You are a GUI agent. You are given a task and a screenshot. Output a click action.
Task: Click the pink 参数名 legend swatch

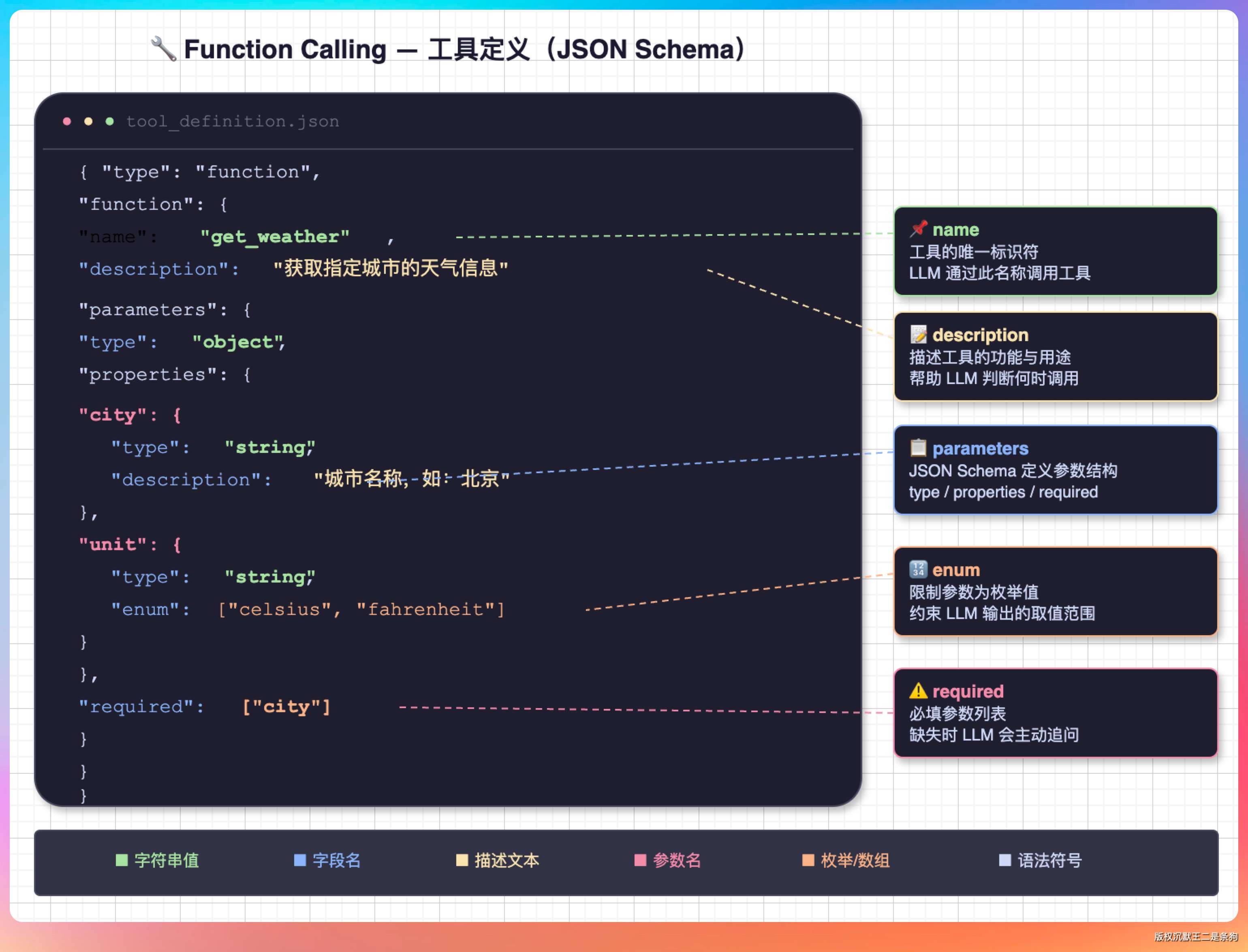click(641, 860)
